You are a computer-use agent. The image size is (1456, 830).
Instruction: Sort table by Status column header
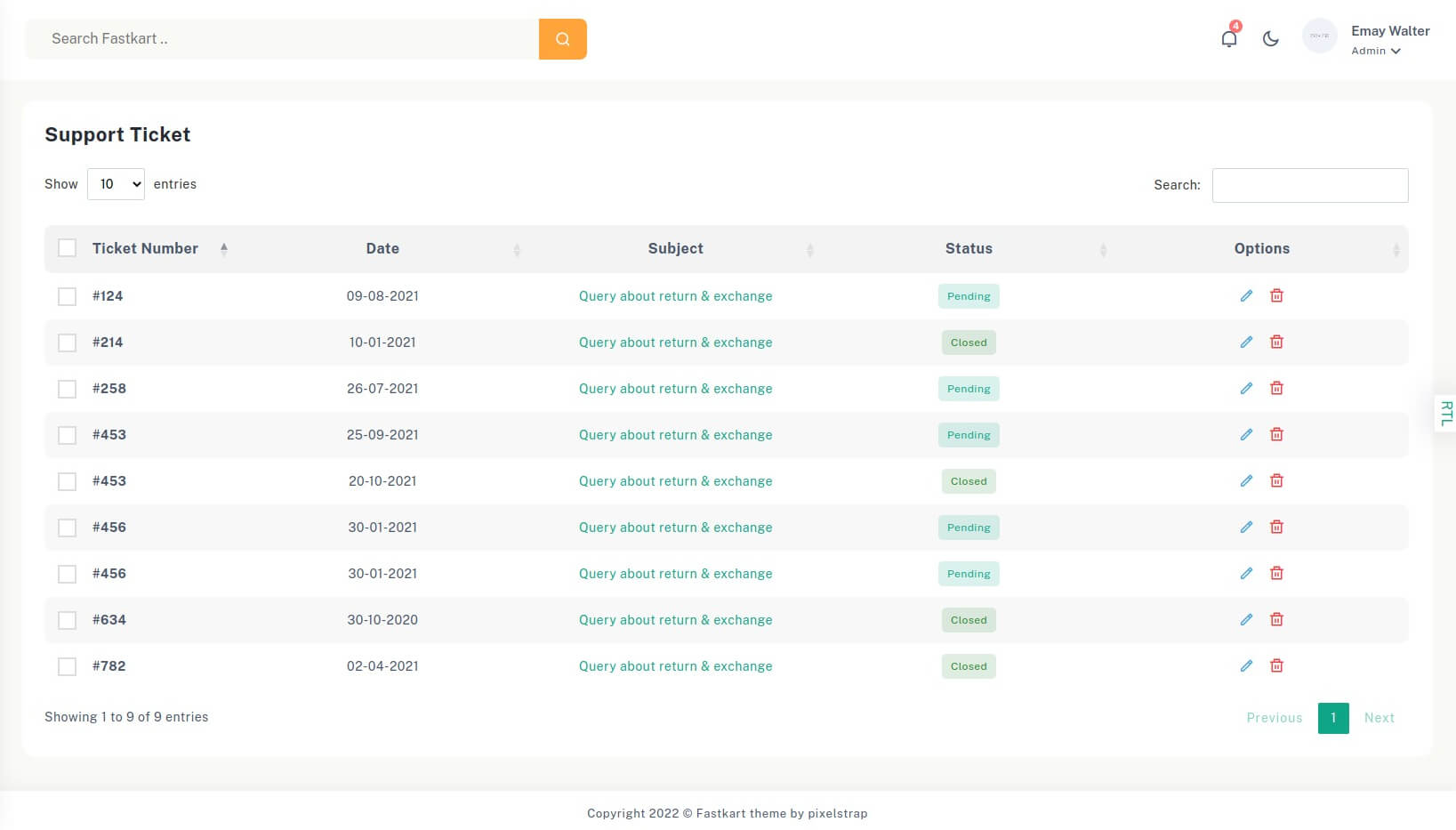pos(969,249)
